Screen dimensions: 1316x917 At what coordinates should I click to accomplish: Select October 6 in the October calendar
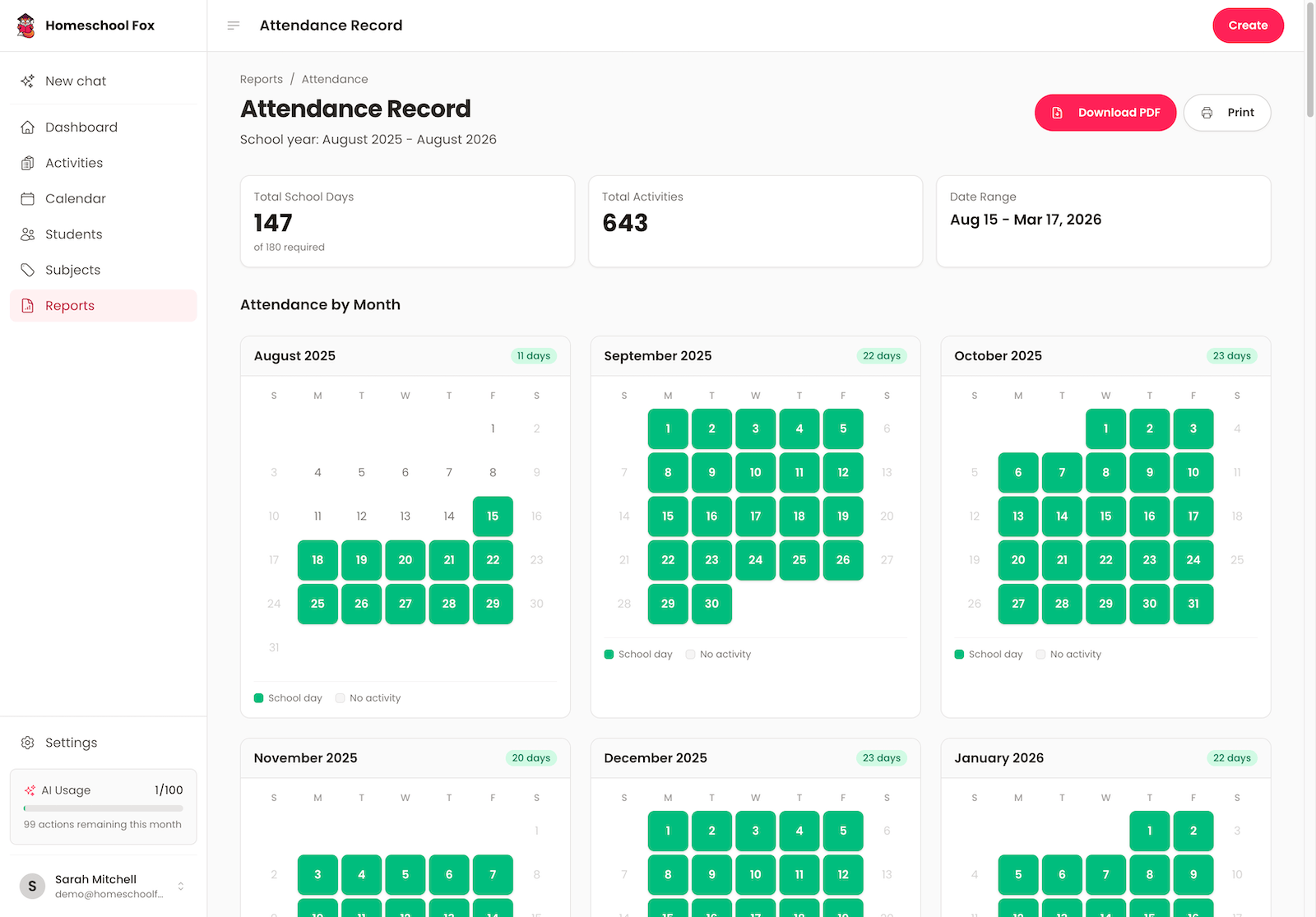pos(1018,472)
